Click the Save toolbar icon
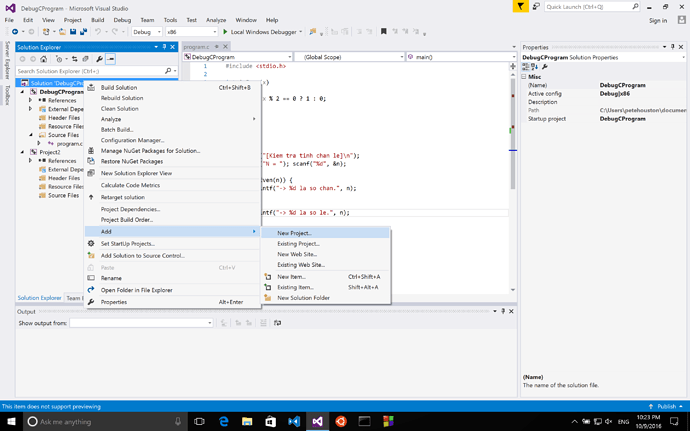Viewport: 690px width, 431px height. 73,32
